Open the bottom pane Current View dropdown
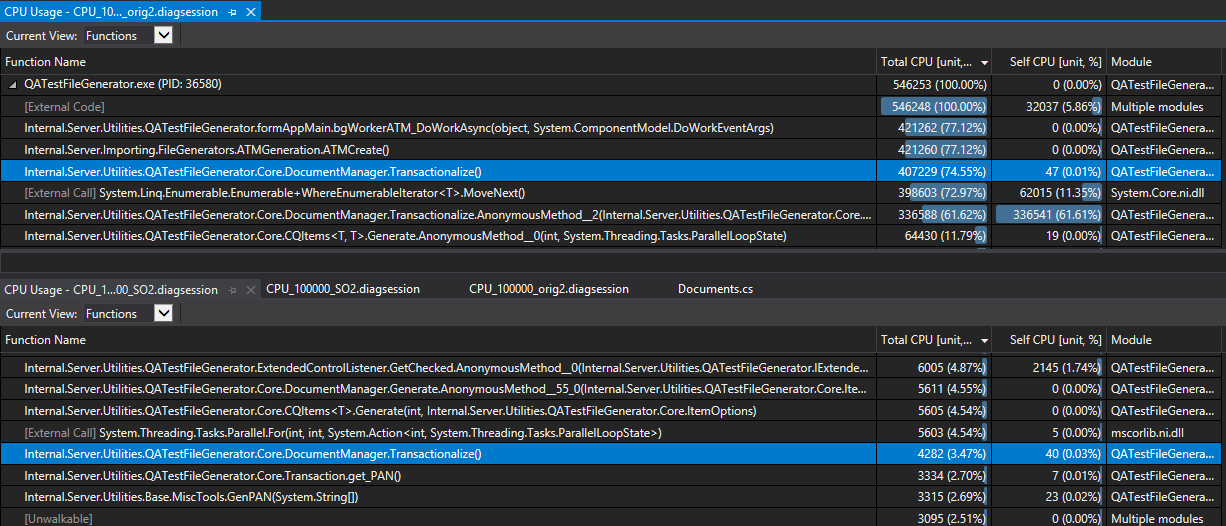1226x526 pixels. click(x=164, y=313)
